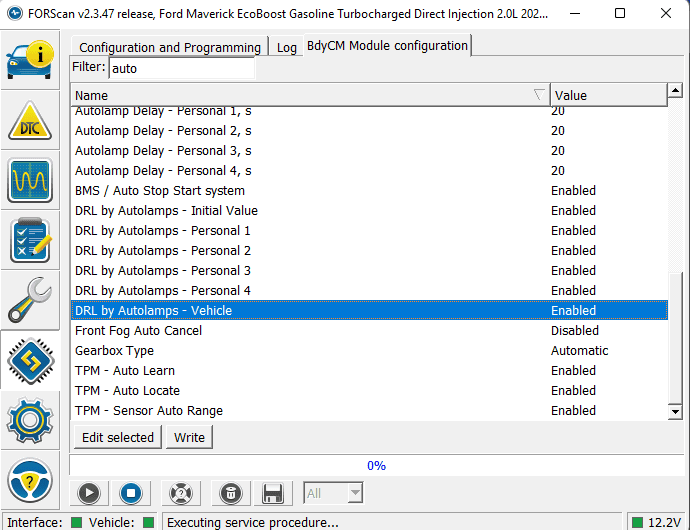
Task: Click the scrollbar up arrow
Action: coord(675,91)
